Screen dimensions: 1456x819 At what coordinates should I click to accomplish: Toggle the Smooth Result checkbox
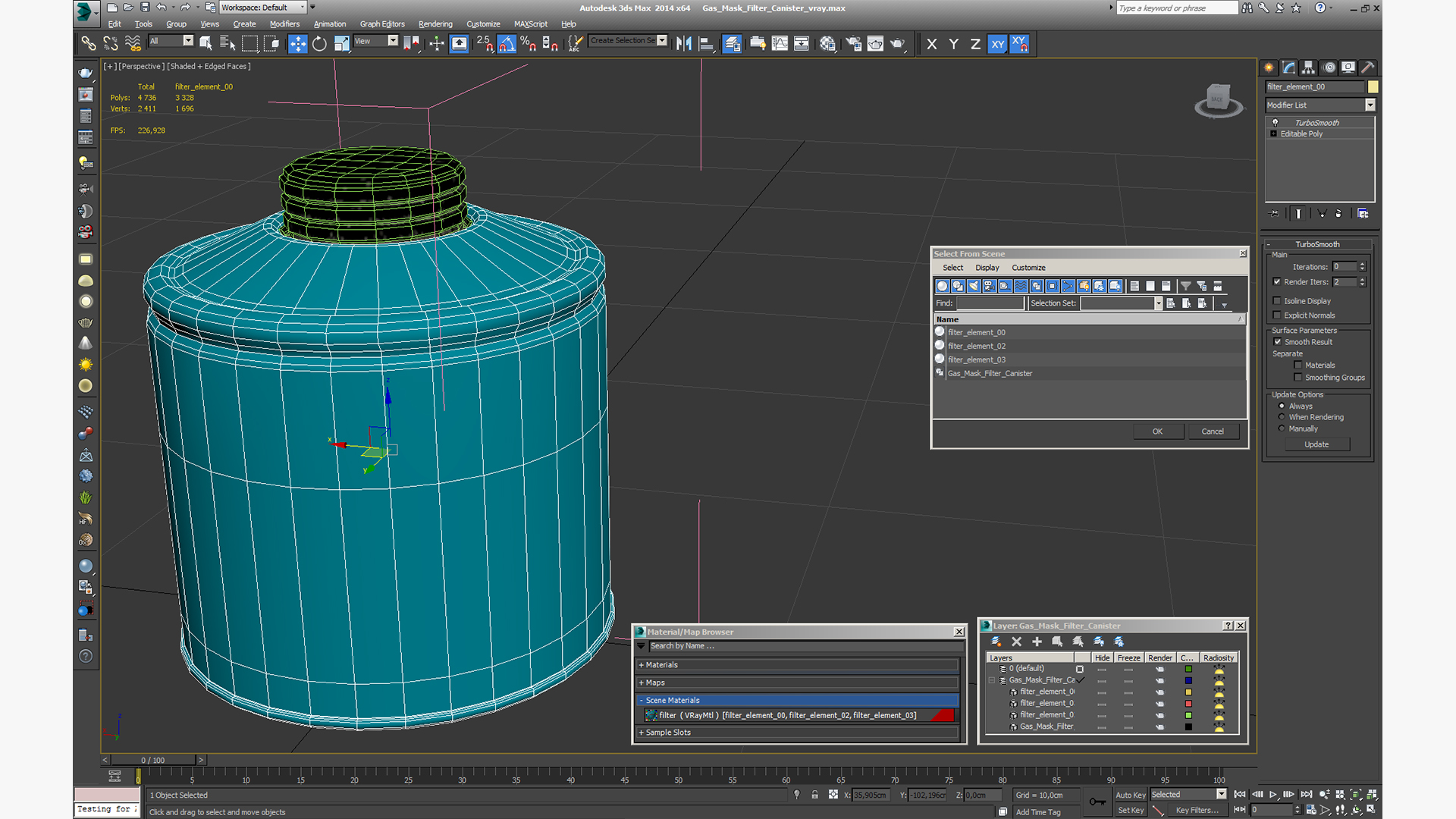[1278, 342]
